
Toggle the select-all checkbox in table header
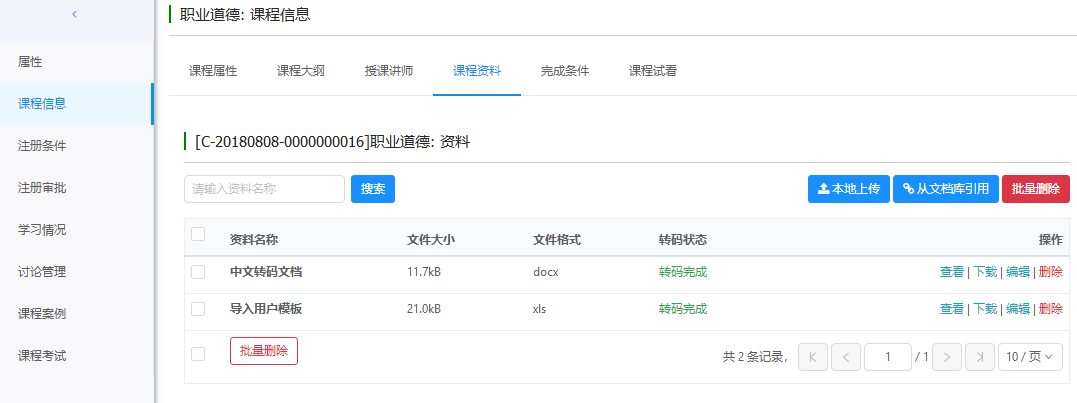(x=198, y=234)
